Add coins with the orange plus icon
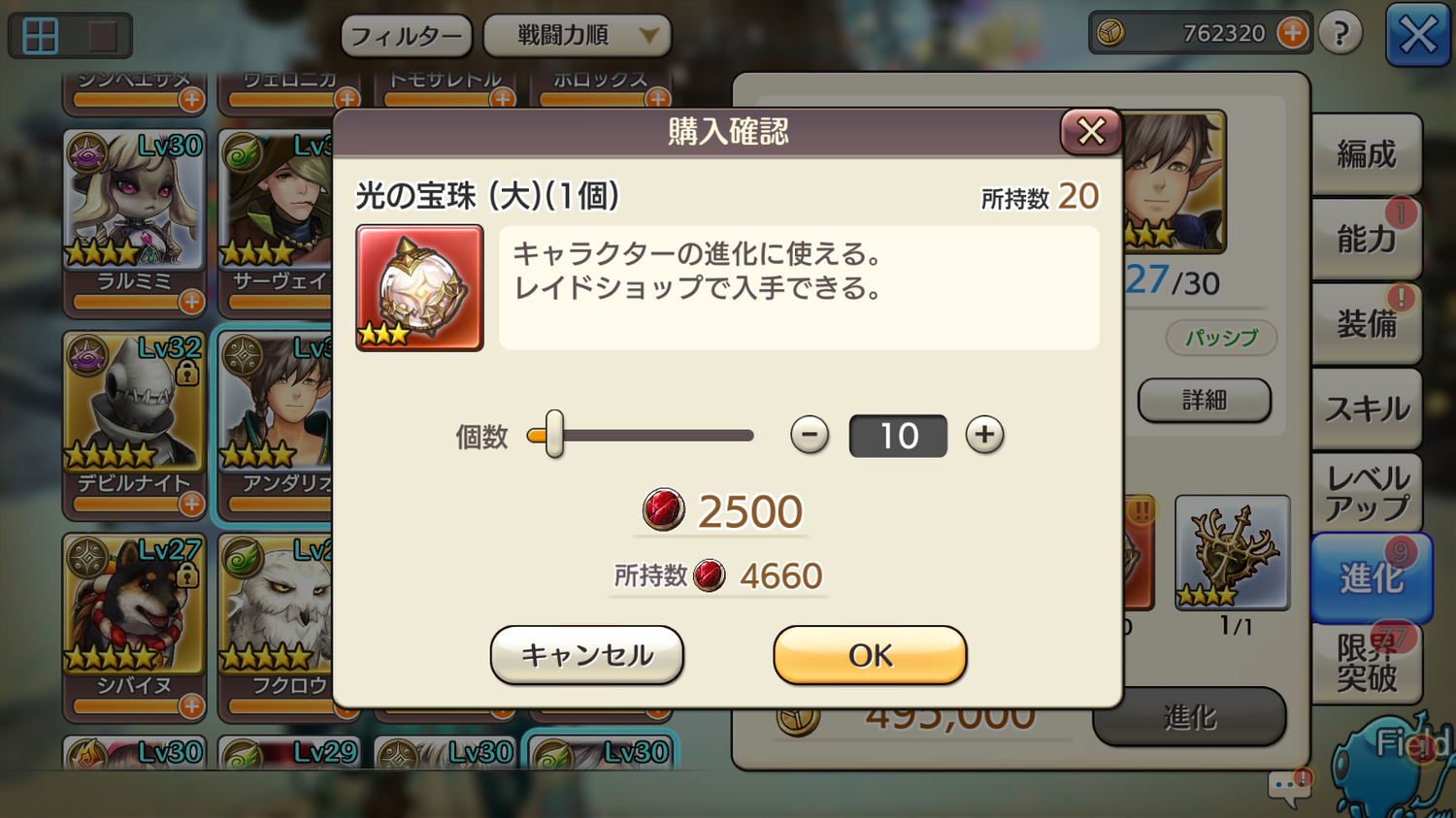The height and width of the screenshot is (818, 1456). tap(1292, 33)
